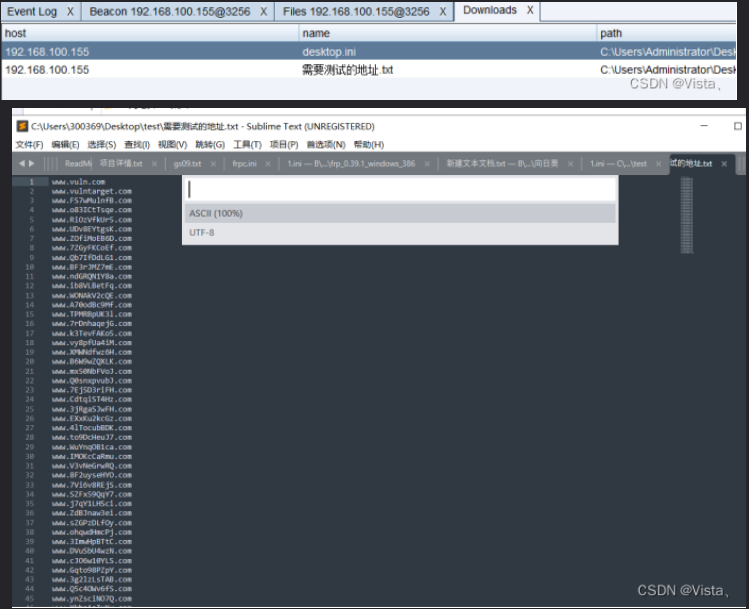Screen dimensions: 749x609
Task: Click the Sublime Text app icon in title bar
Action: [x=22, y=126]
